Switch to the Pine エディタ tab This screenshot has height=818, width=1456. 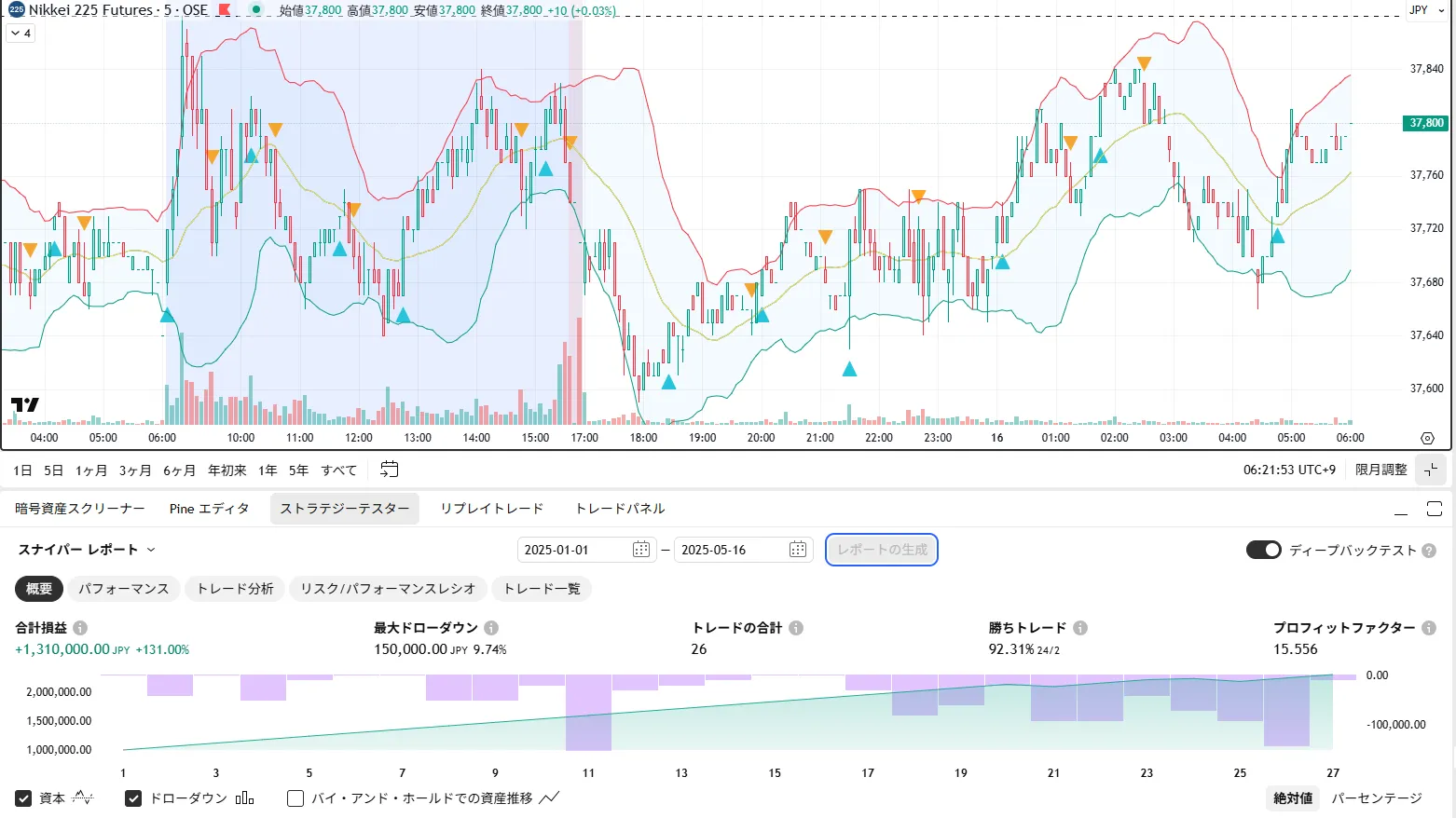(210, 509)
